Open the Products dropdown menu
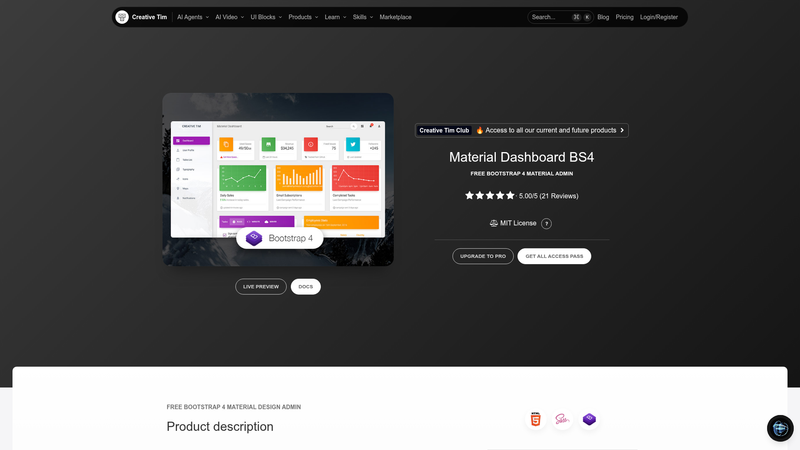This screenshot has width=800, height=450. pyautogui.click(x=303, y=17)
